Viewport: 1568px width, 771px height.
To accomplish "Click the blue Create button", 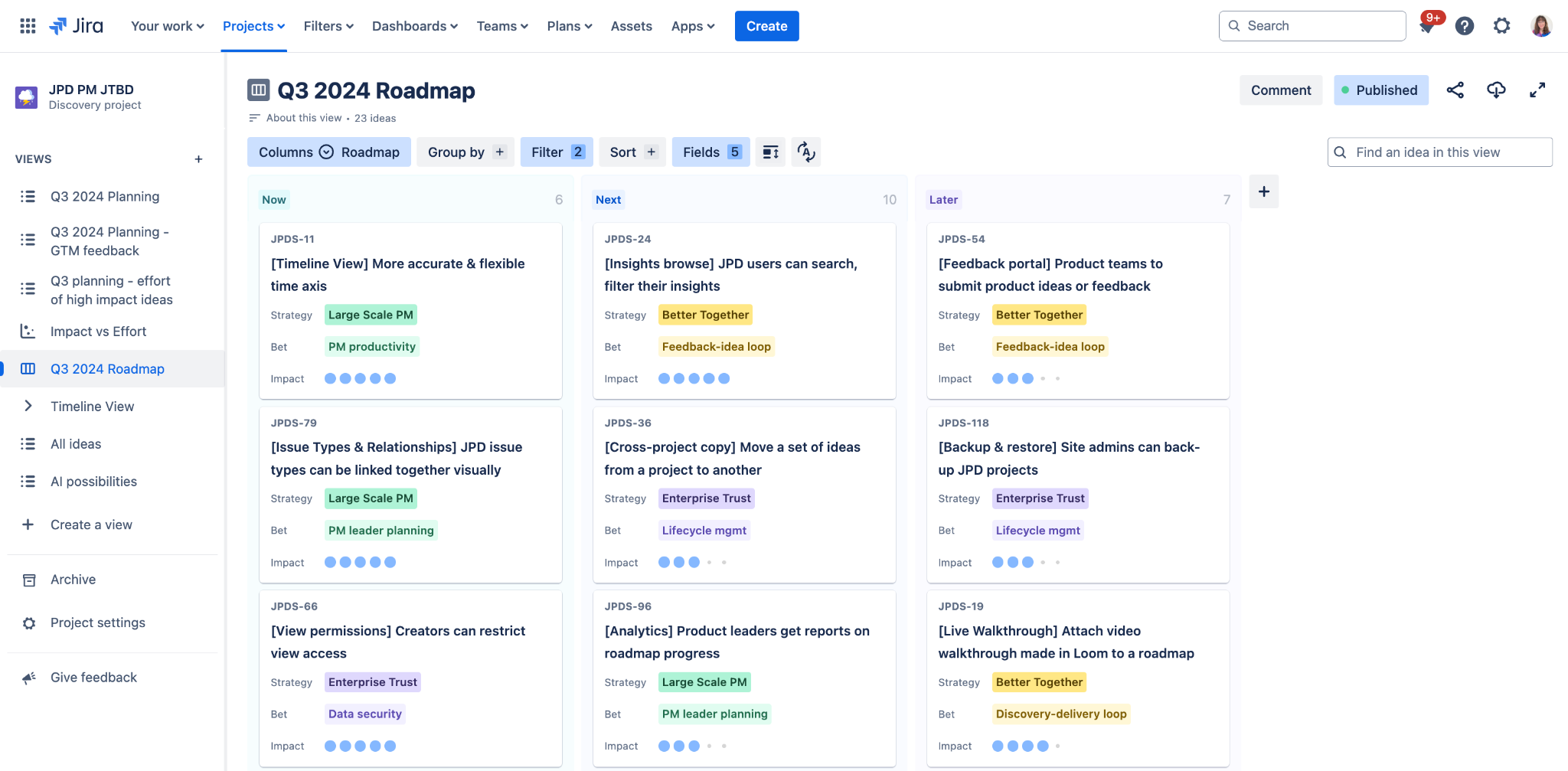I will (766, 26).
